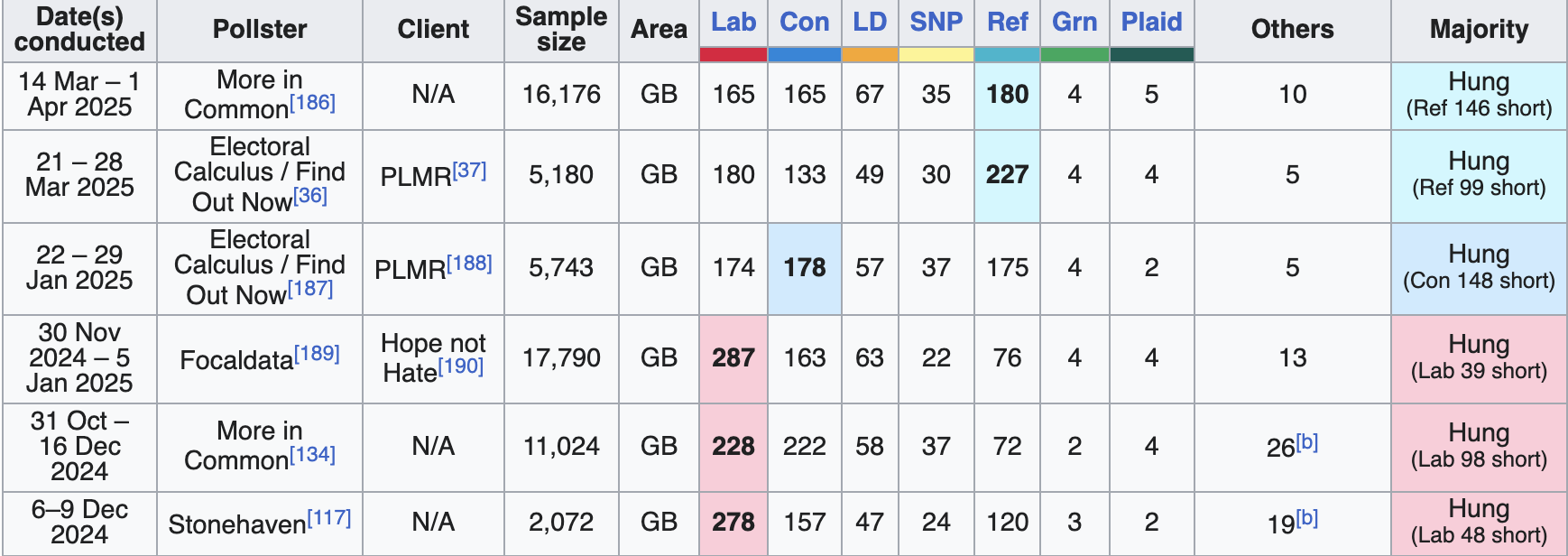The height and width of the screenshot is (556, 1568).
Task: Open the Lab party header link
Action: [733, 22]
